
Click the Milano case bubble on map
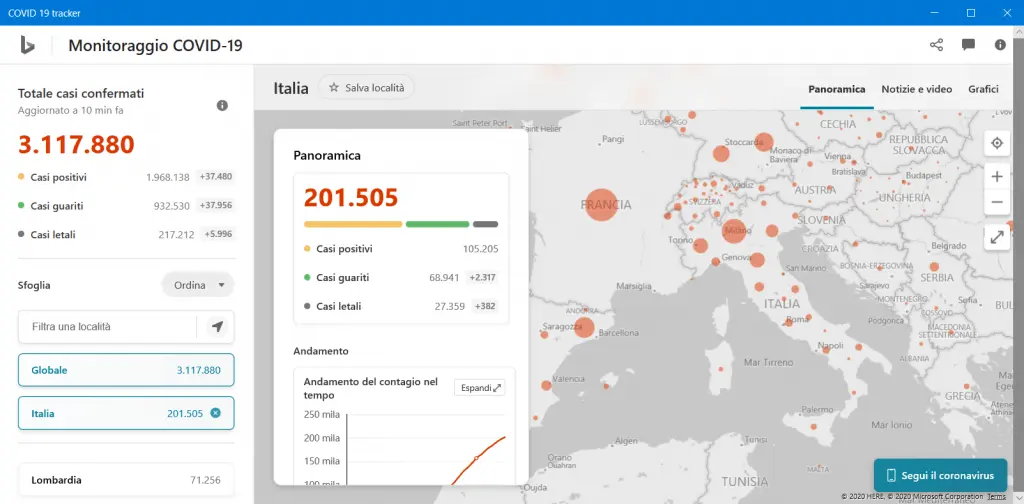click(x=734, y=231)
